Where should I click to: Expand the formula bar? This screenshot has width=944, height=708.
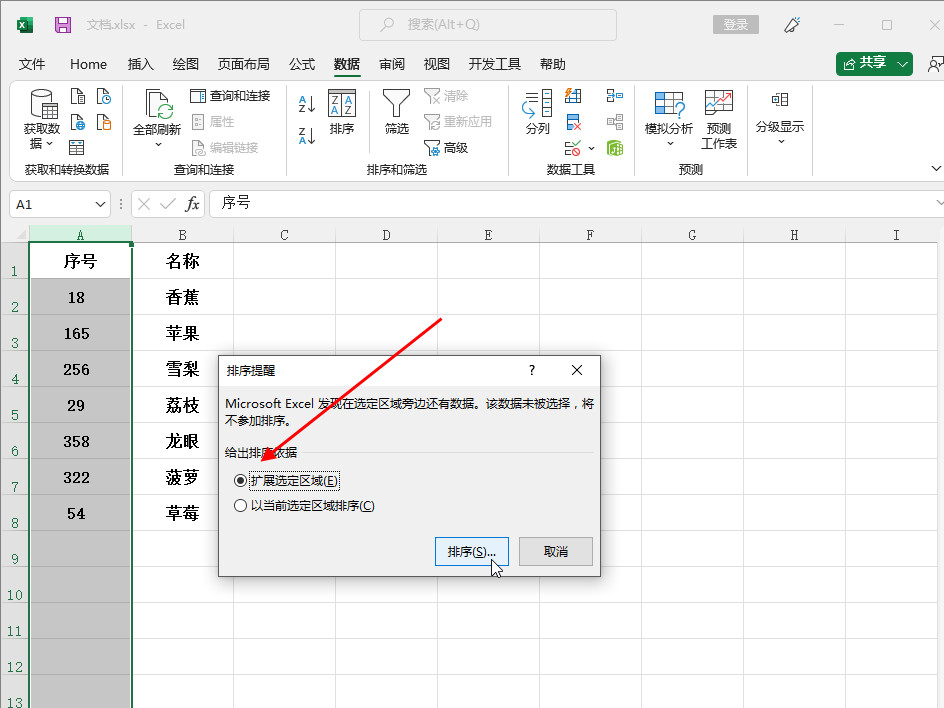click(939, 203)
